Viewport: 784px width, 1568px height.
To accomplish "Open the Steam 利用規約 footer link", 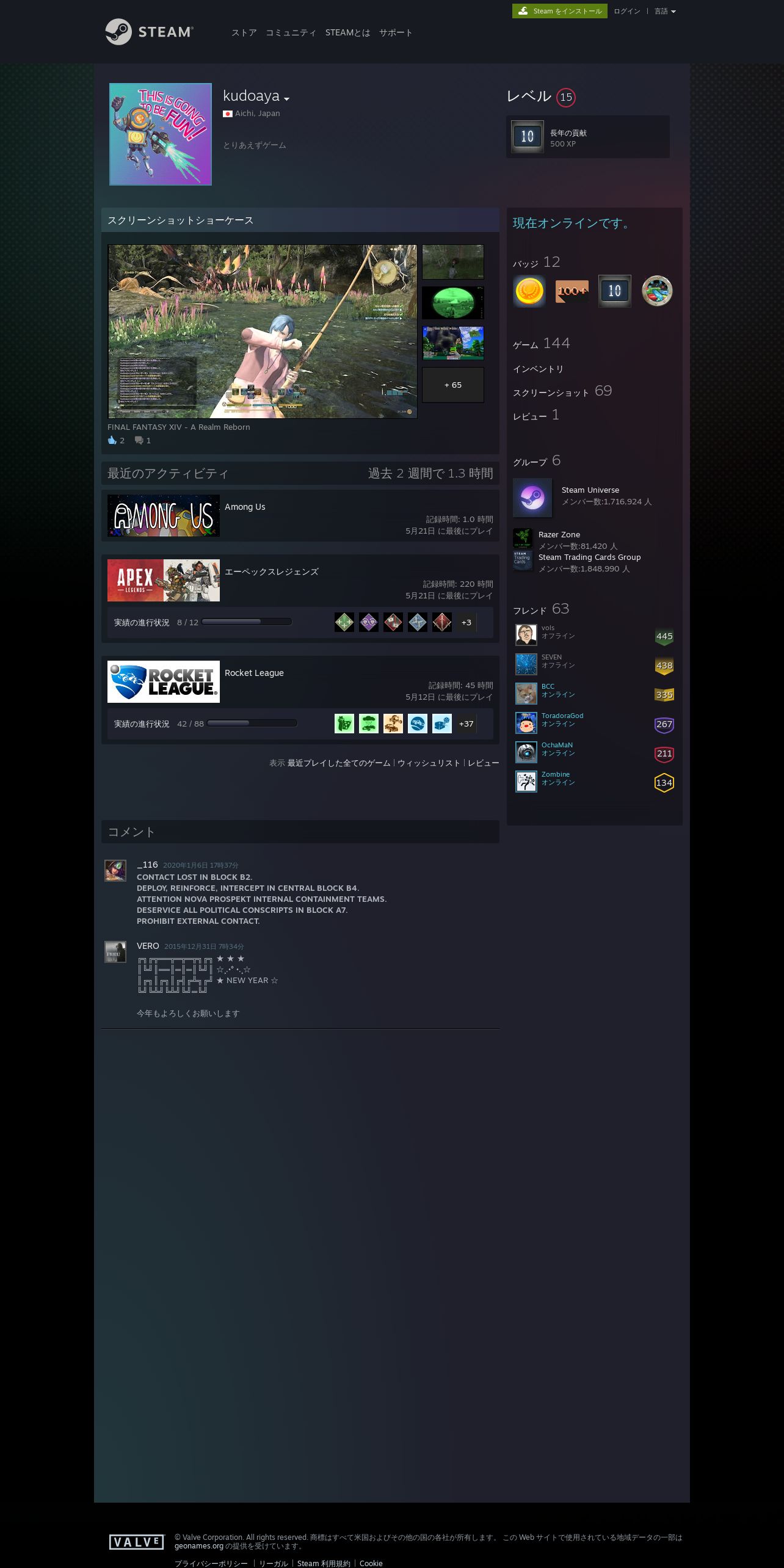I will 324,1563.
